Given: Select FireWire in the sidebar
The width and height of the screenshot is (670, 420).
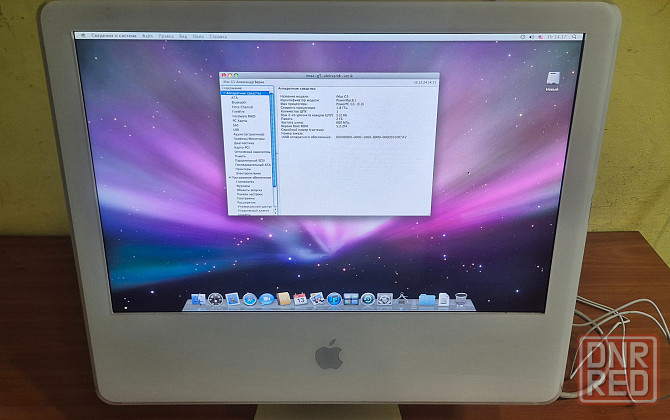Looking at the screenshot, I should [x=238, y=112].
